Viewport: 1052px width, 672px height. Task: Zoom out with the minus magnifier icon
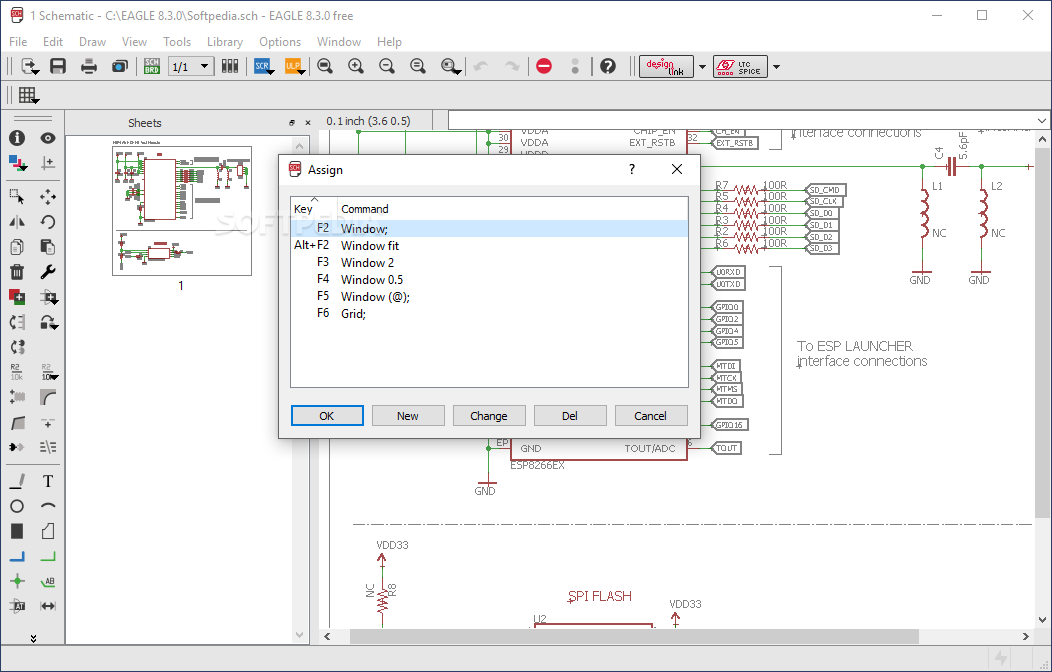coord(386,66)
